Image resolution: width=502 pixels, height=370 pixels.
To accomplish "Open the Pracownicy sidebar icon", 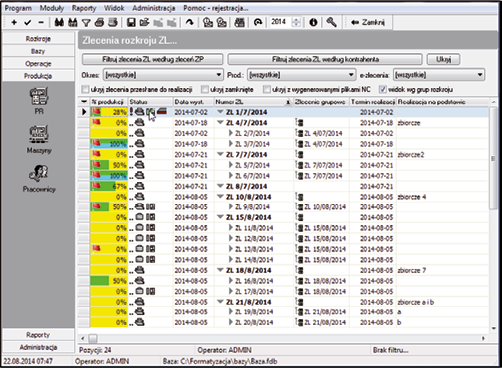I will pyautogui.click(x=39, y=178).
